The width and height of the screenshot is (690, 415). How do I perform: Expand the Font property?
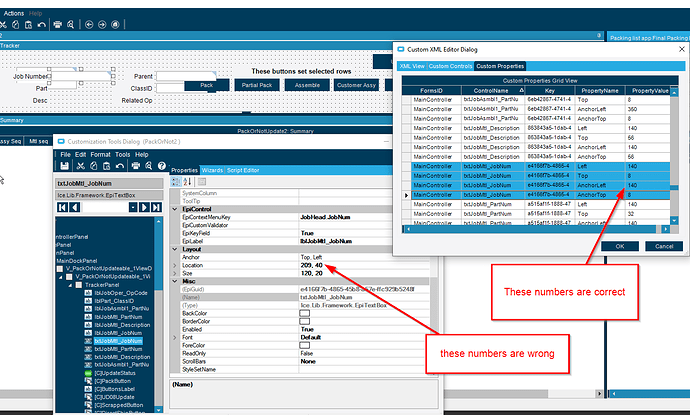point(175,338)
